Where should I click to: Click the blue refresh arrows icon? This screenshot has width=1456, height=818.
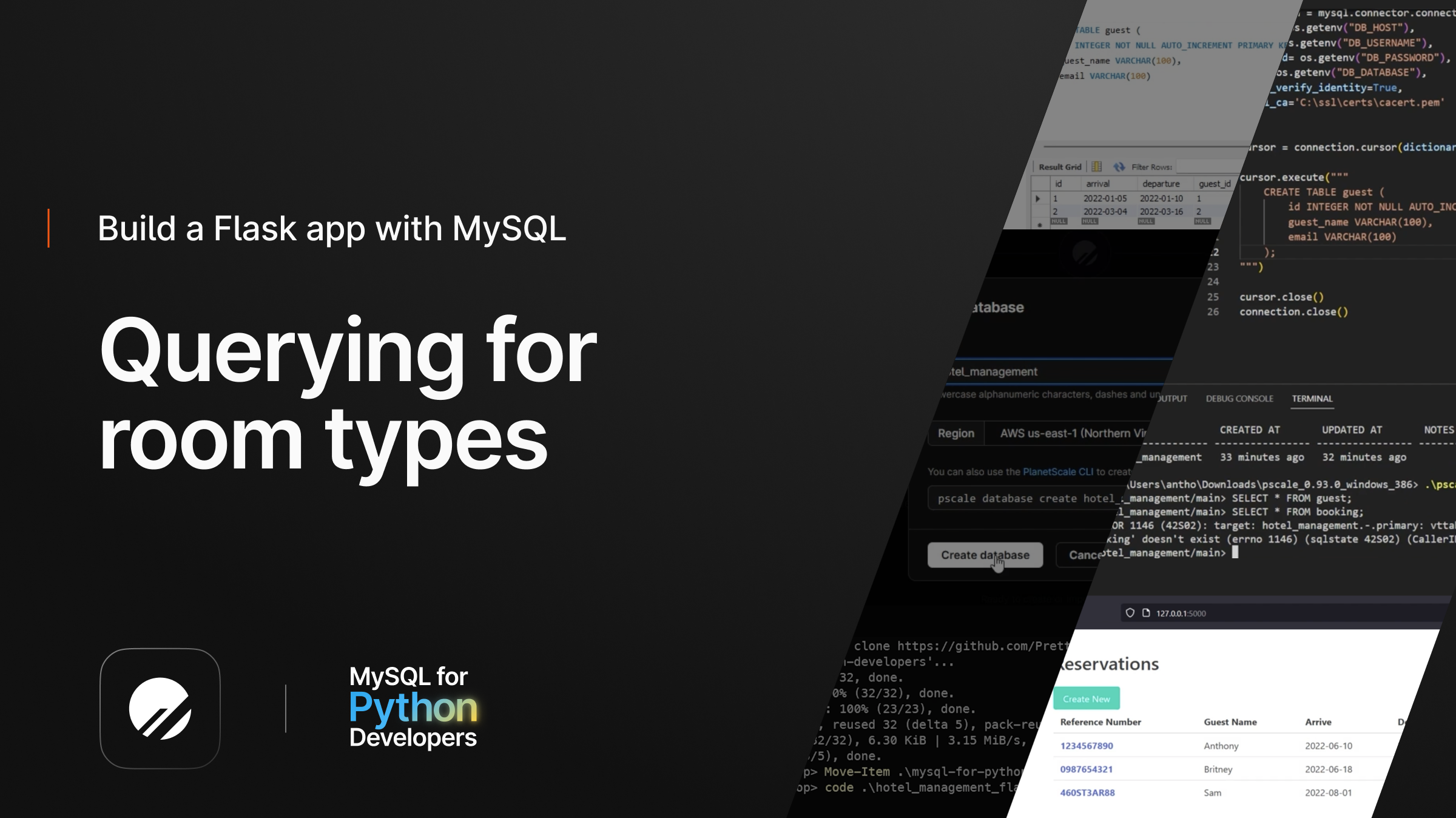coord(1119,167)
